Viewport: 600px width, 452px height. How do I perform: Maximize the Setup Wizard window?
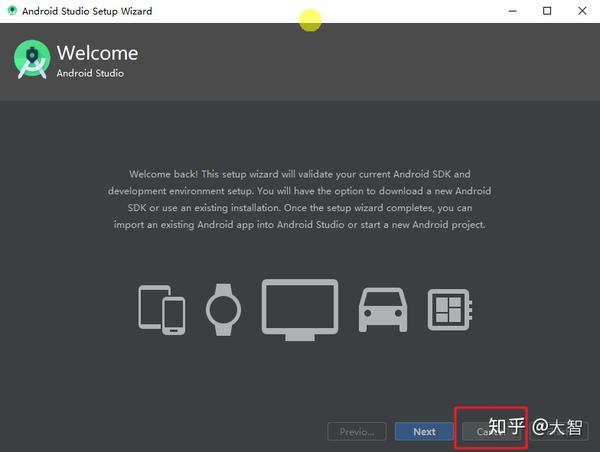click(547, 11)
